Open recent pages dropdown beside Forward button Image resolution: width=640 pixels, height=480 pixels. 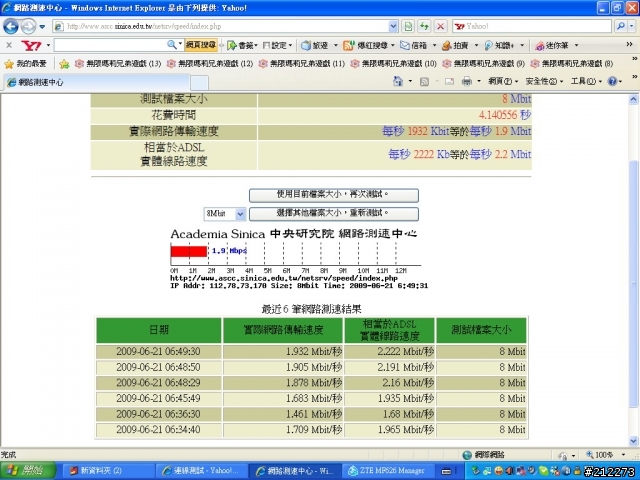click(42, 27)
